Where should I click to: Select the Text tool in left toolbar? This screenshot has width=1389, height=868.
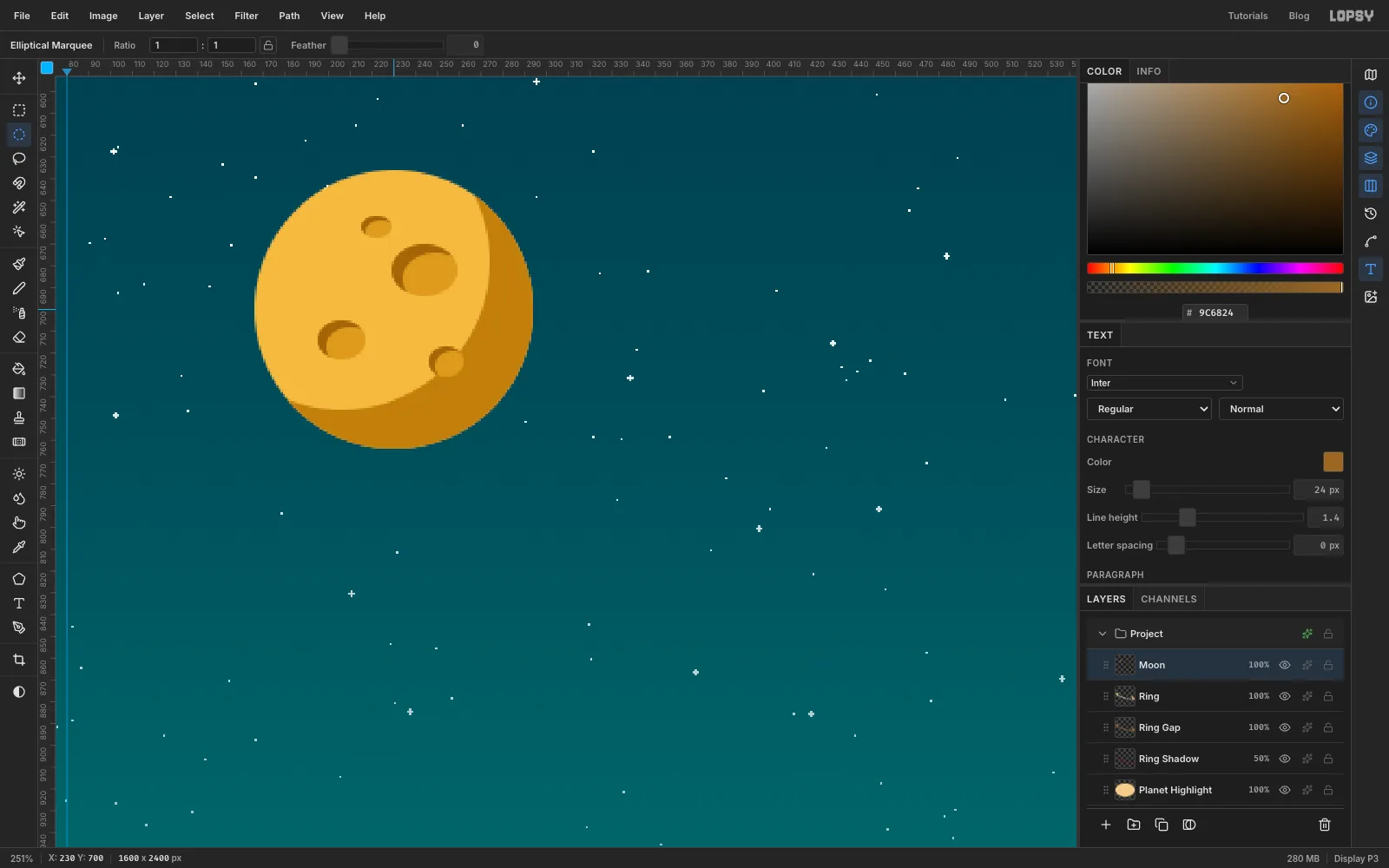point(19,603)
